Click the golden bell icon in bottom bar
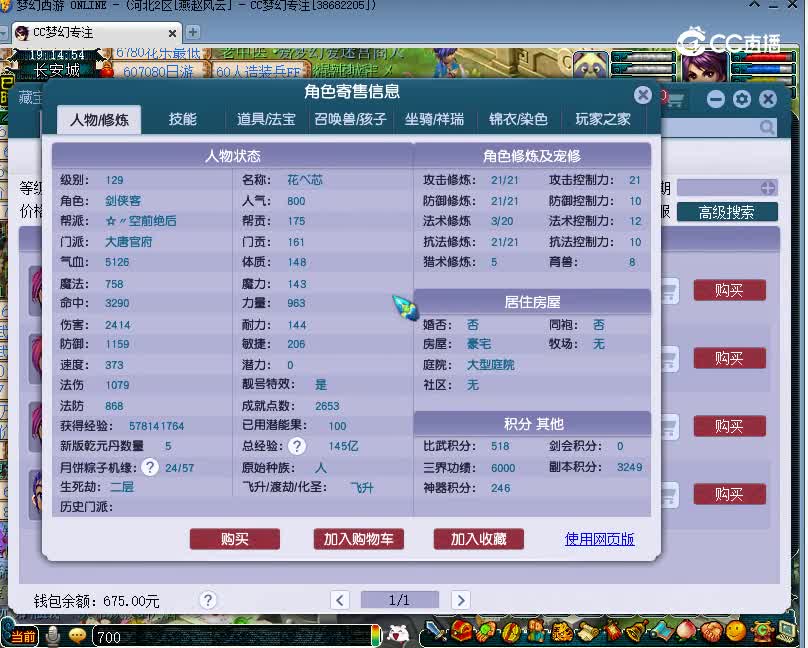808x648 pixels. [637, 631]
